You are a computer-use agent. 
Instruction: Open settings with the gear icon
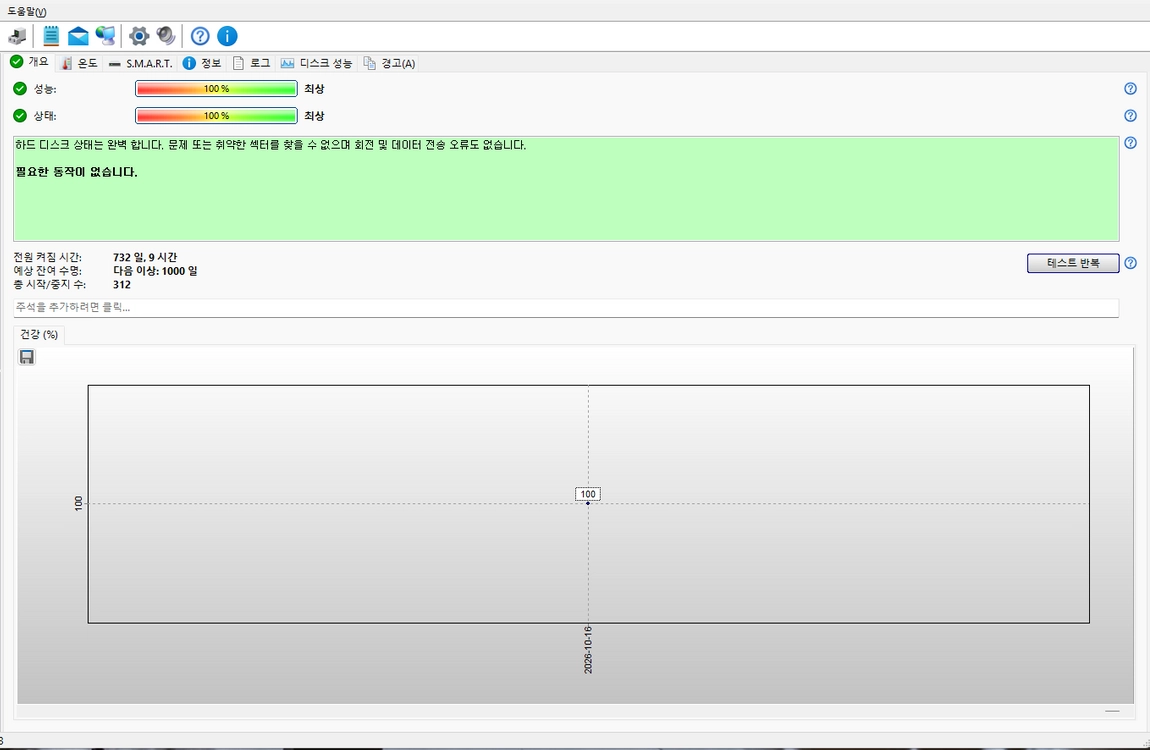click(x=139, y=36)
